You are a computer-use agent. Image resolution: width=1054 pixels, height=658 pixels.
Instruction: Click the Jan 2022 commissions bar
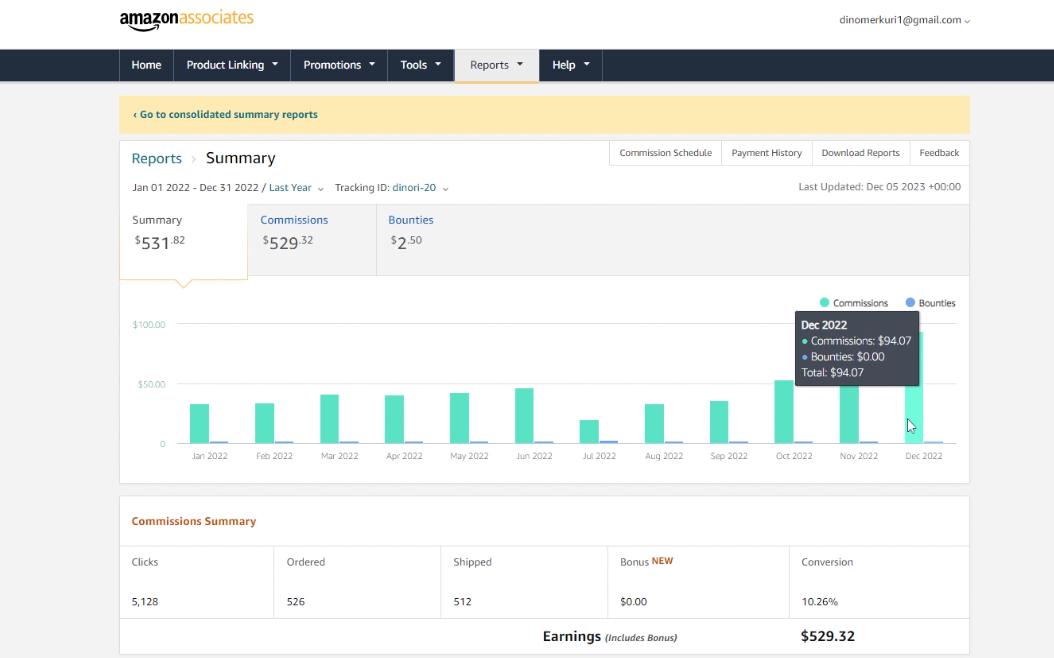(x=200, y=423)
